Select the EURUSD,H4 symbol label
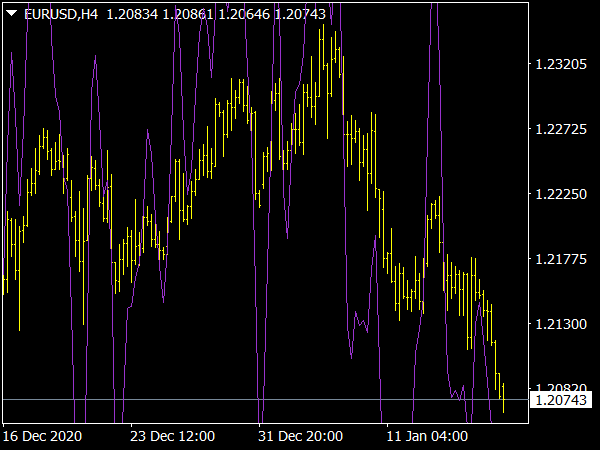 tap(61, 15)
